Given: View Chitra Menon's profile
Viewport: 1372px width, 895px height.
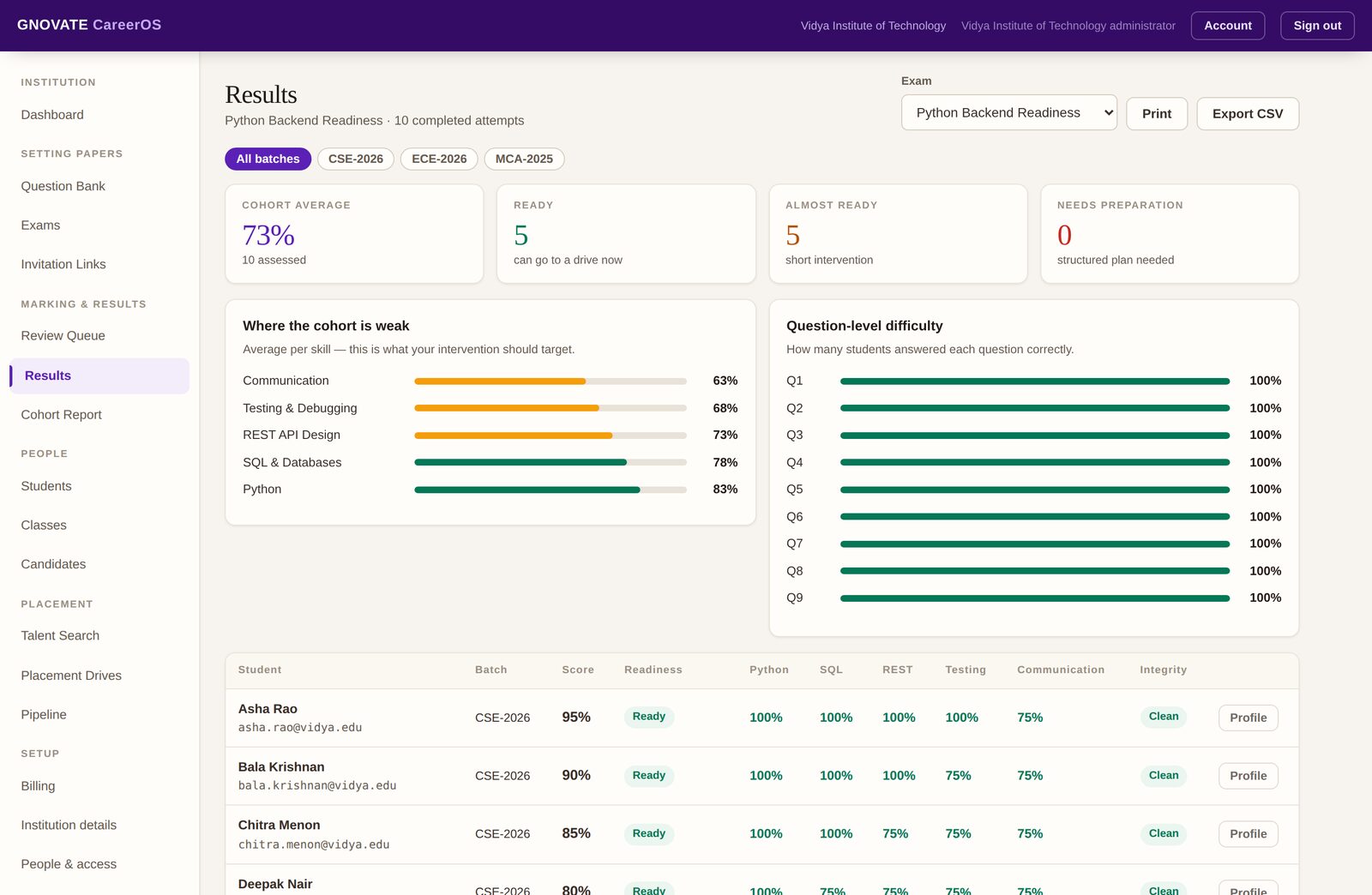Looking at the screenshot, I should (x=1248, y=834).
